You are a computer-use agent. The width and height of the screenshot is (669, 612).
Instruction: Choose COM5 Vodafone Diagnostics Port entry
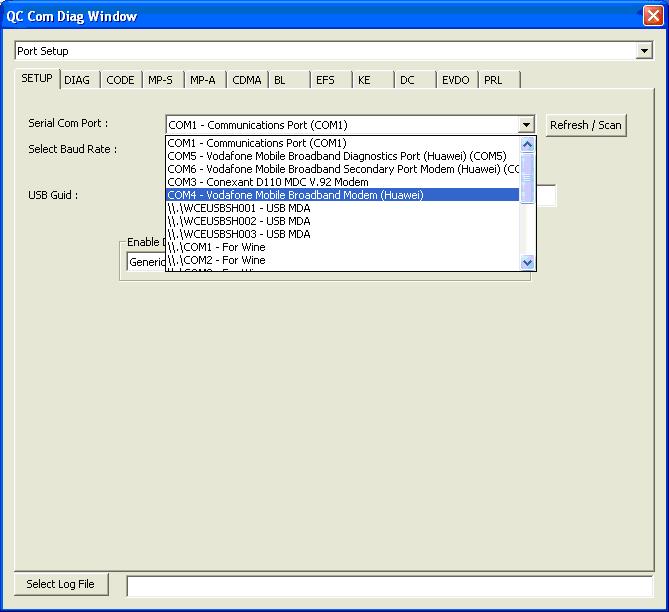pyautogui.click(x=342, y=156)
